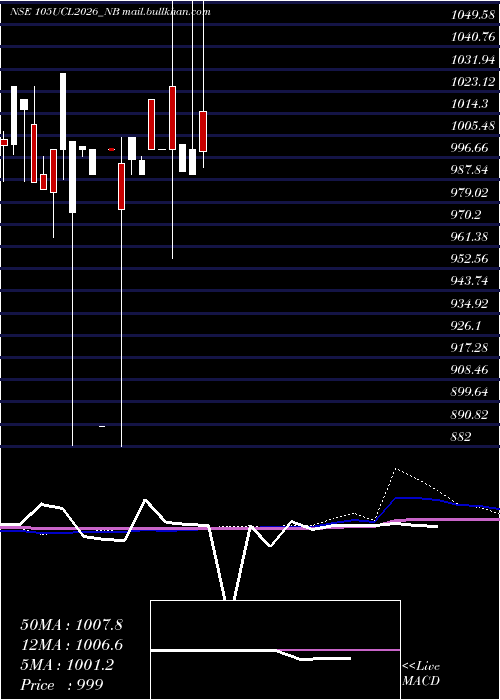Select the 996.66 price label
The width and height of the screenshot is (500, 700).
coord(469,148)
